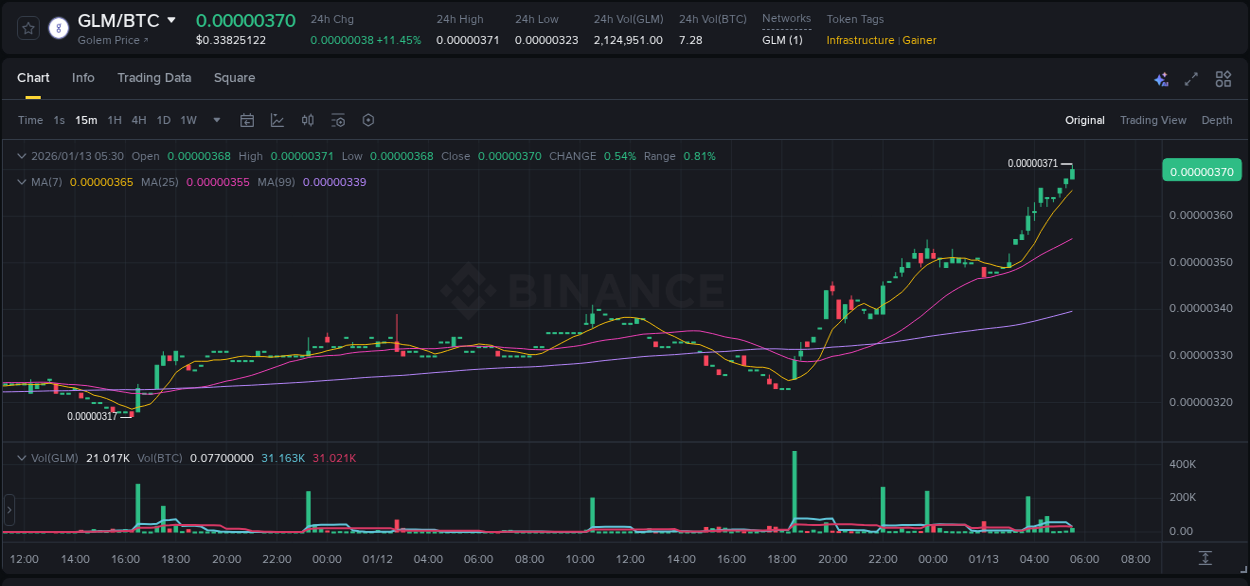Screen dimensions: 1250x586
Task: Expand the chart to fullscreen
Action: [1190, 78]
